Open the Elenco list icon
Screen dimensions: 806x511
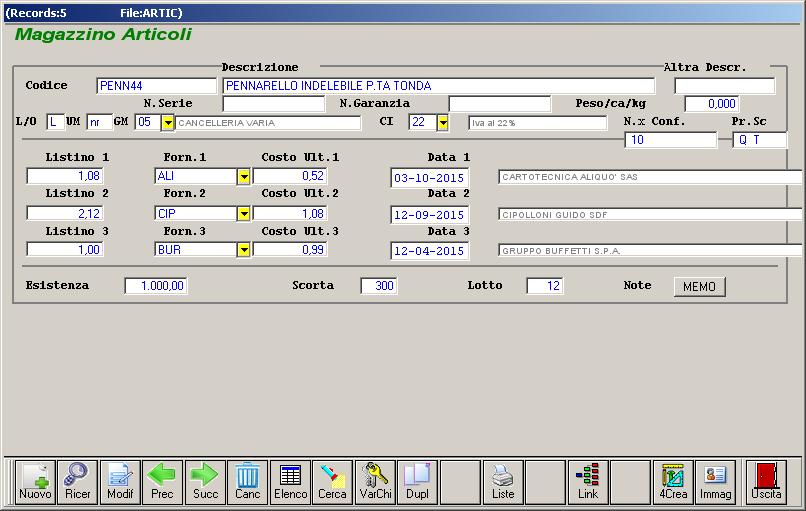click(290, 481)
